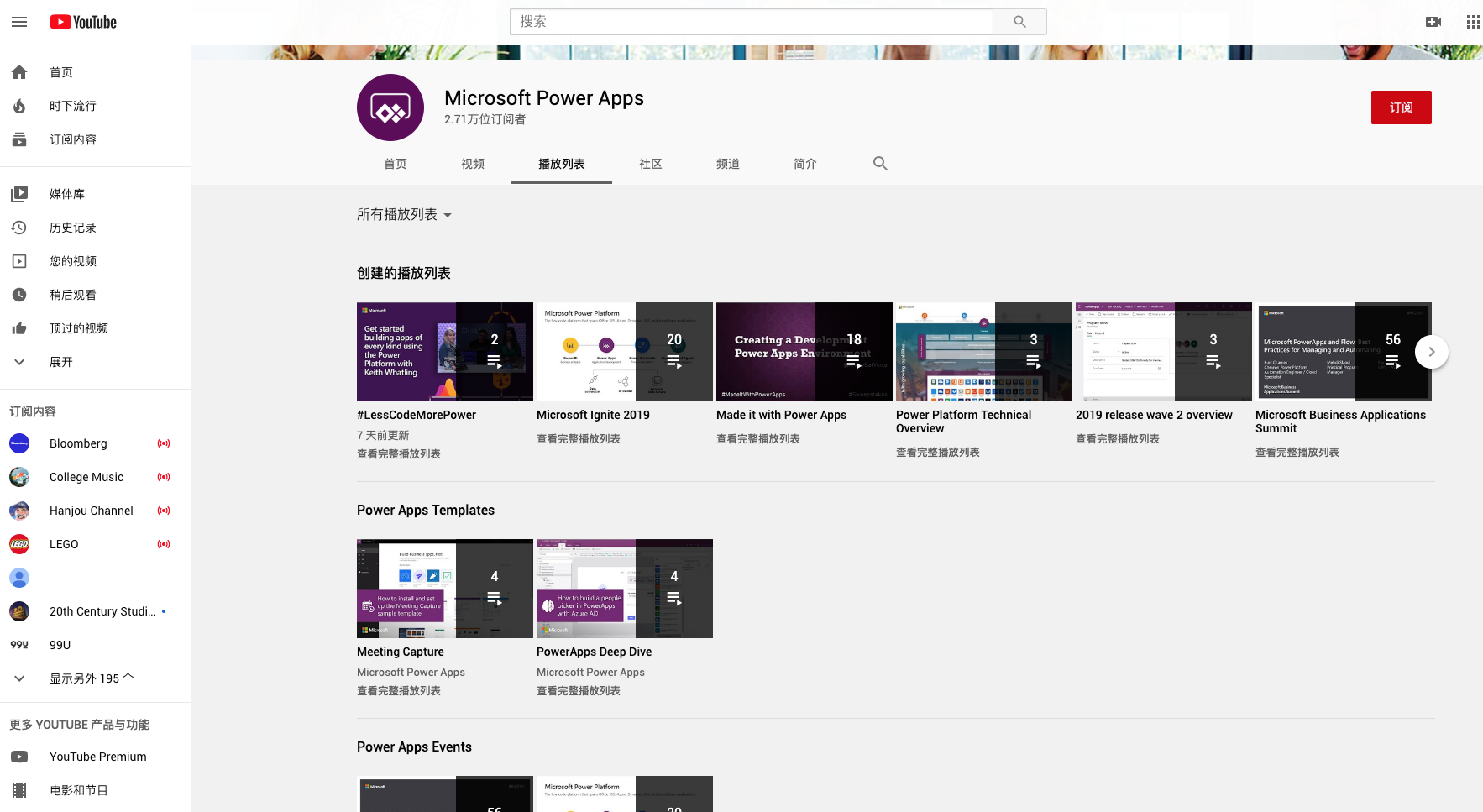Go to YouTube home via logo
1483x812 pixels.
coord(83,22)
